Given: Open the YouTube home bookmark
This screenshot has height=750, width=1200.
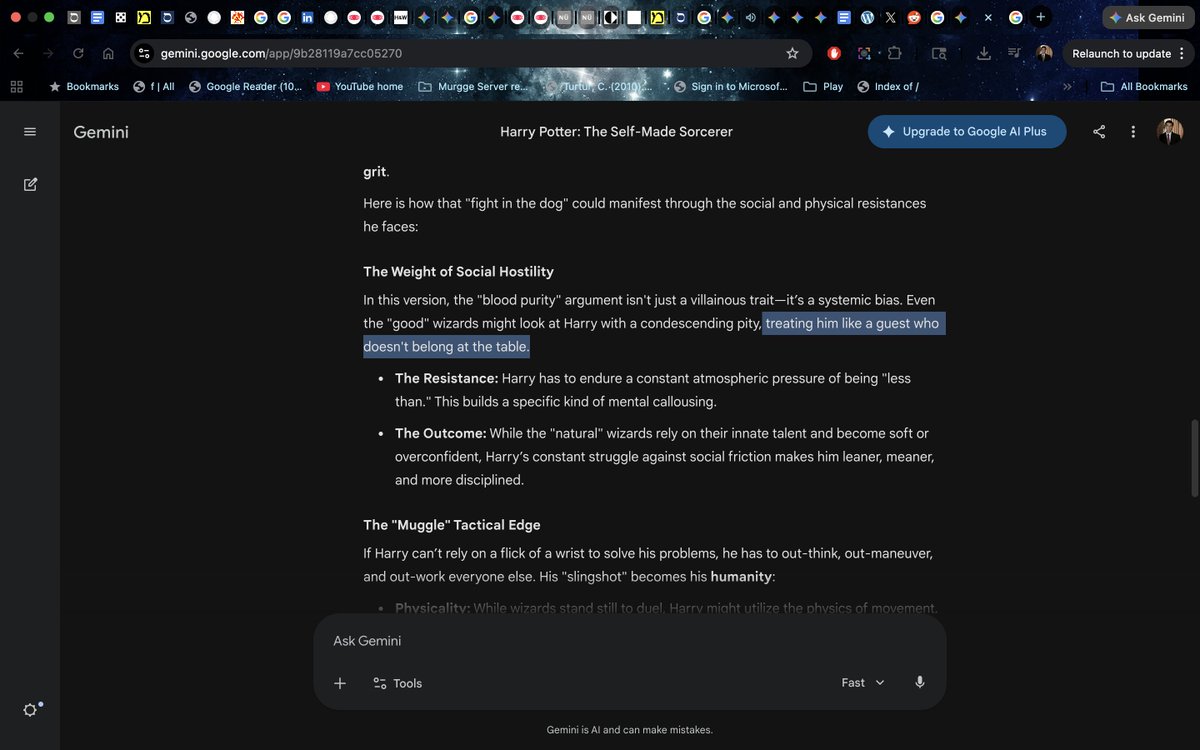Looking at the screenshot, I should click(x=360, y=87).
